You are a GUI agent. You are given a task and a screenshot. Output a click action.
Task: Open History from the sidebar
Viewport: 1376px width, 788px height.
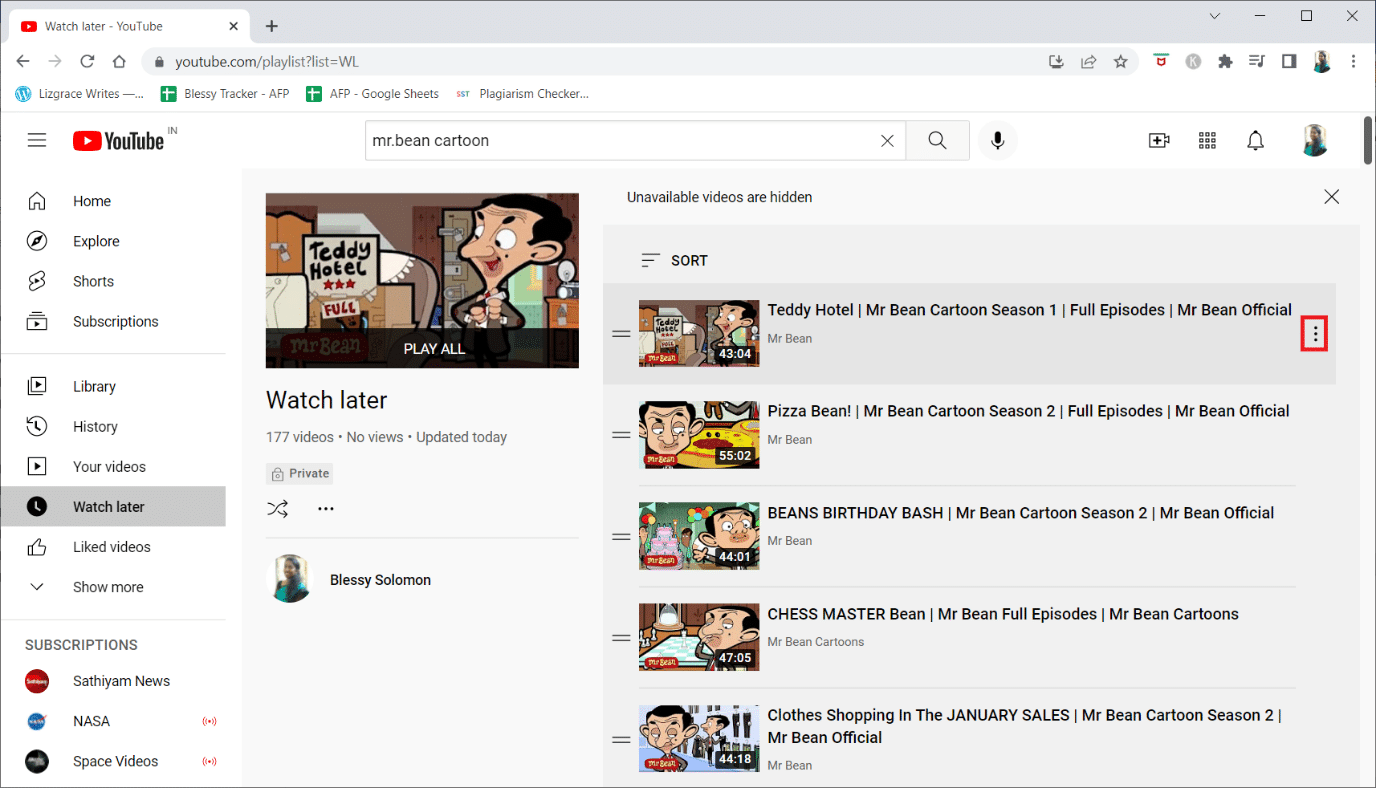(95, 426)
